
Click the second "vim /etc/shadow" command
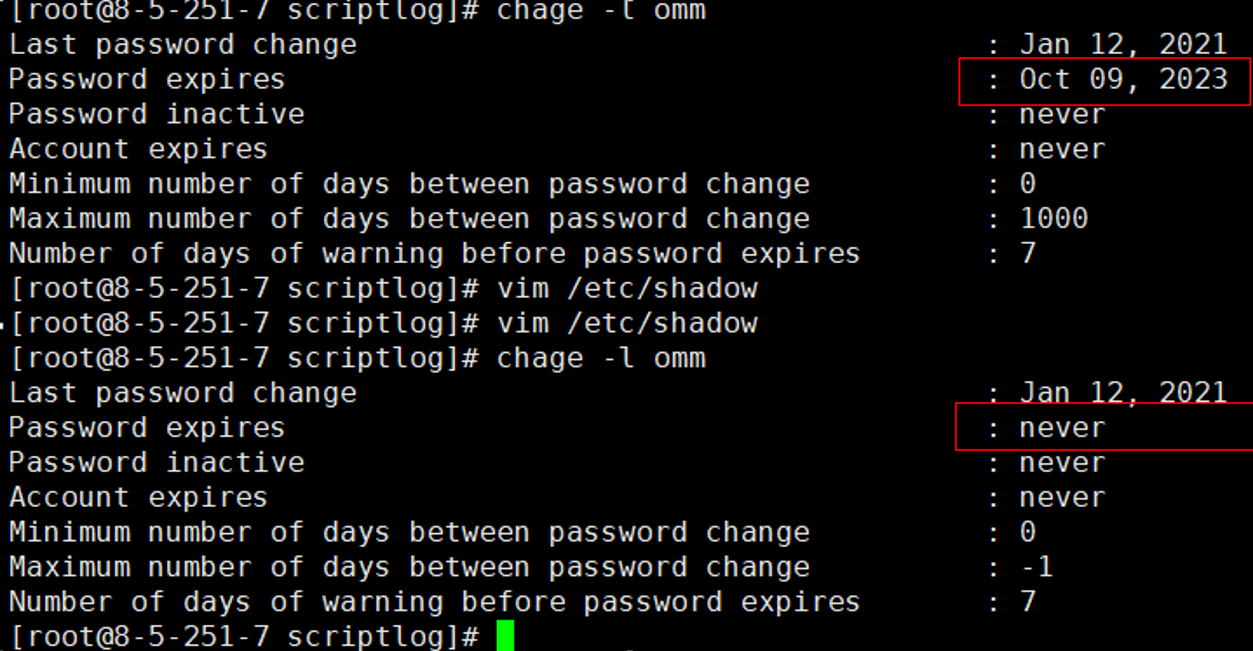click(627, 324)
